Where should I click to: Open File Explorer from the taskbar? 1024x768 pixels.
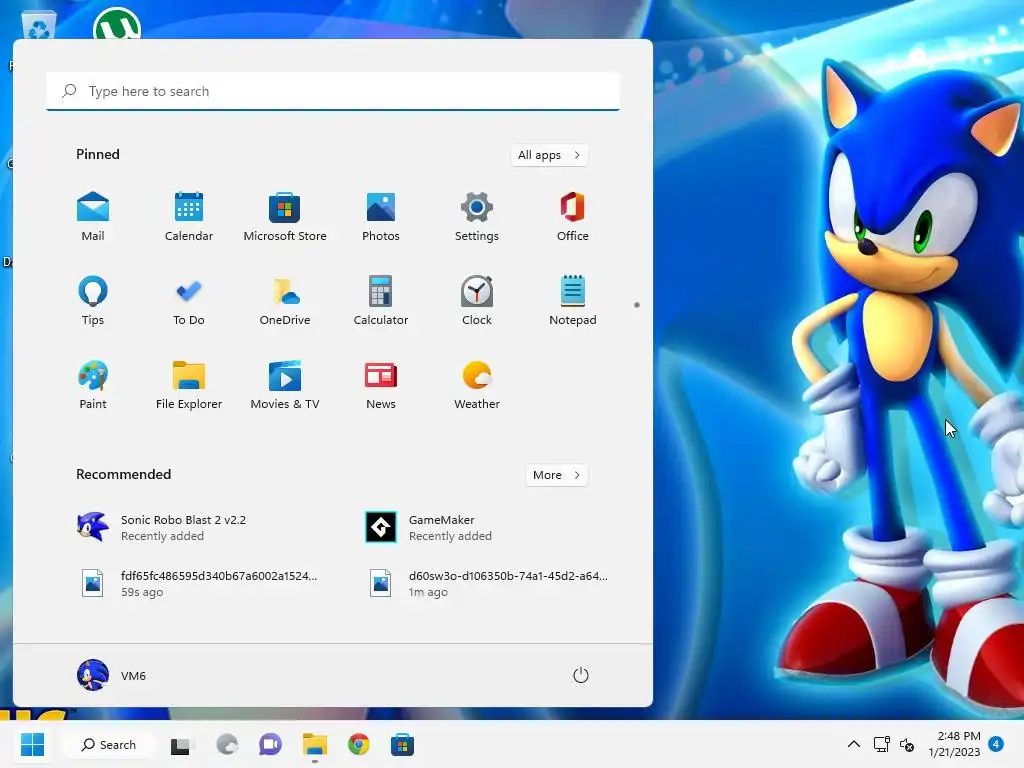tap(315, 744)
